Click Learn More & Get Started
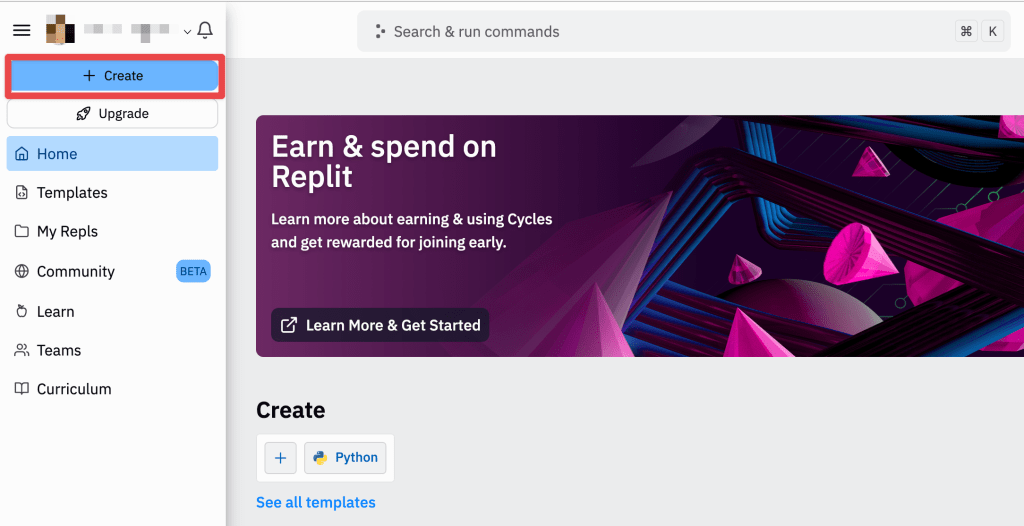Viewport: 1024px width, 526px height. [380, 325]
